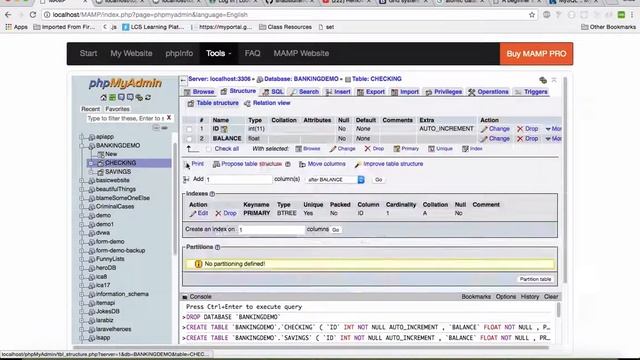This screenshot has height=360, width=640.
Task: Clear the database filter with the X
Action: (x=169, y=118)
